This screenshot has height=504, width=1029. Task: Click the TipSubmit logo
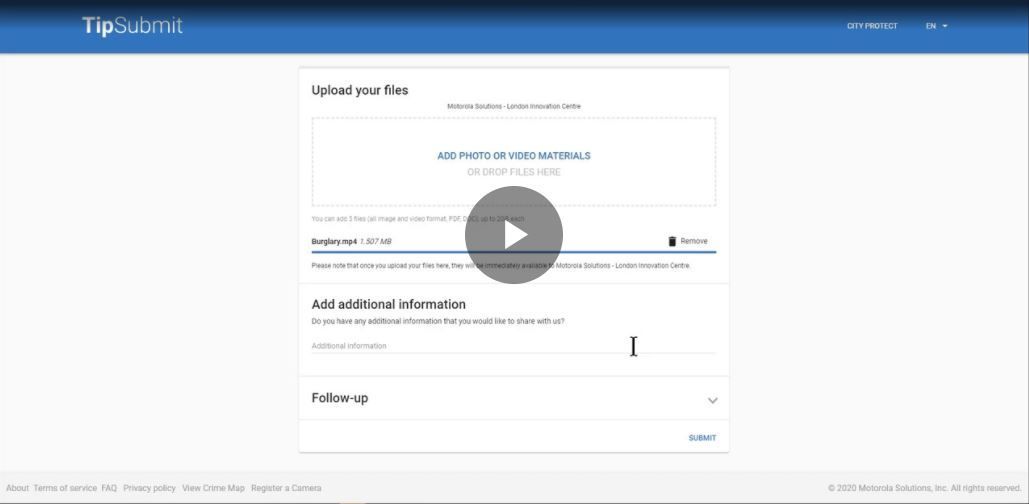click(132, 26)
